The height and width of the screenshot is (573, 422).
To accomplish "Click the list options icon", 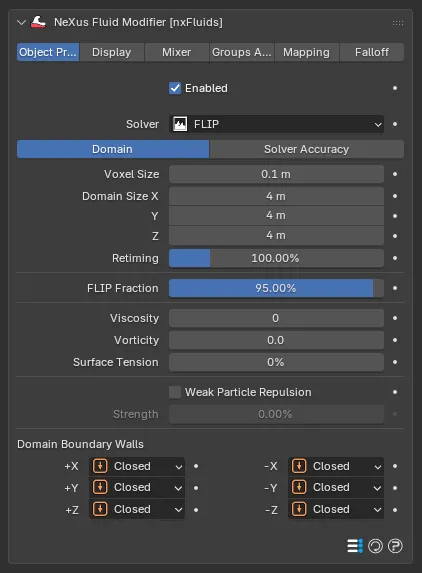I will [x=355, y=546].
